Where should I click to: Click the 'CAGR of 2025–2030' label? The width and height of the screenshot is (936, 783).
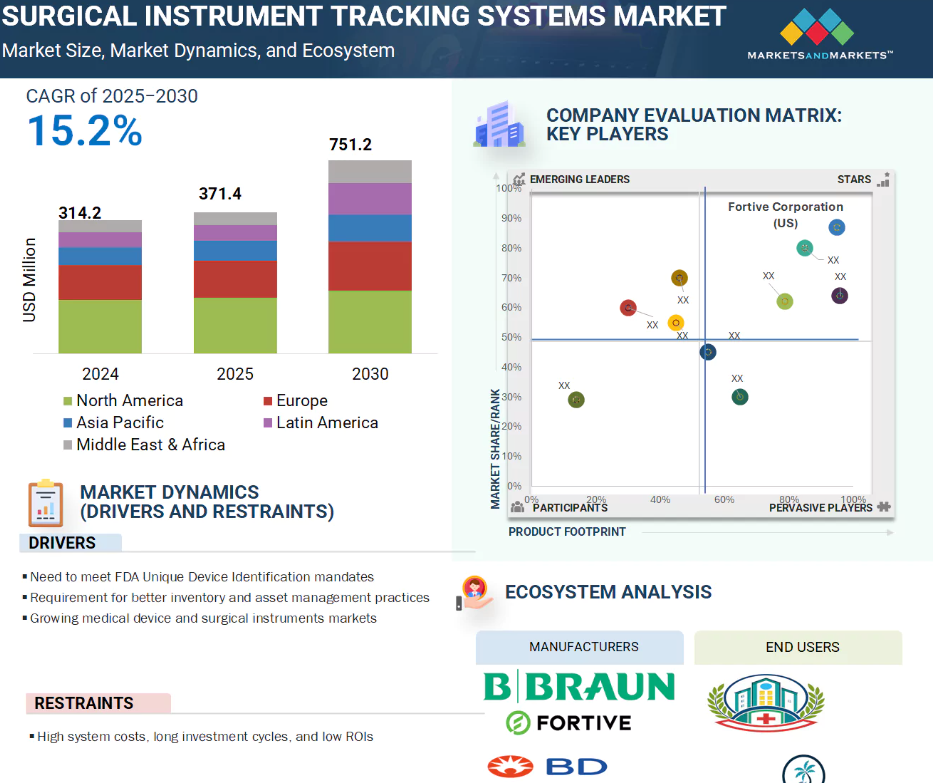pos(112,96)
